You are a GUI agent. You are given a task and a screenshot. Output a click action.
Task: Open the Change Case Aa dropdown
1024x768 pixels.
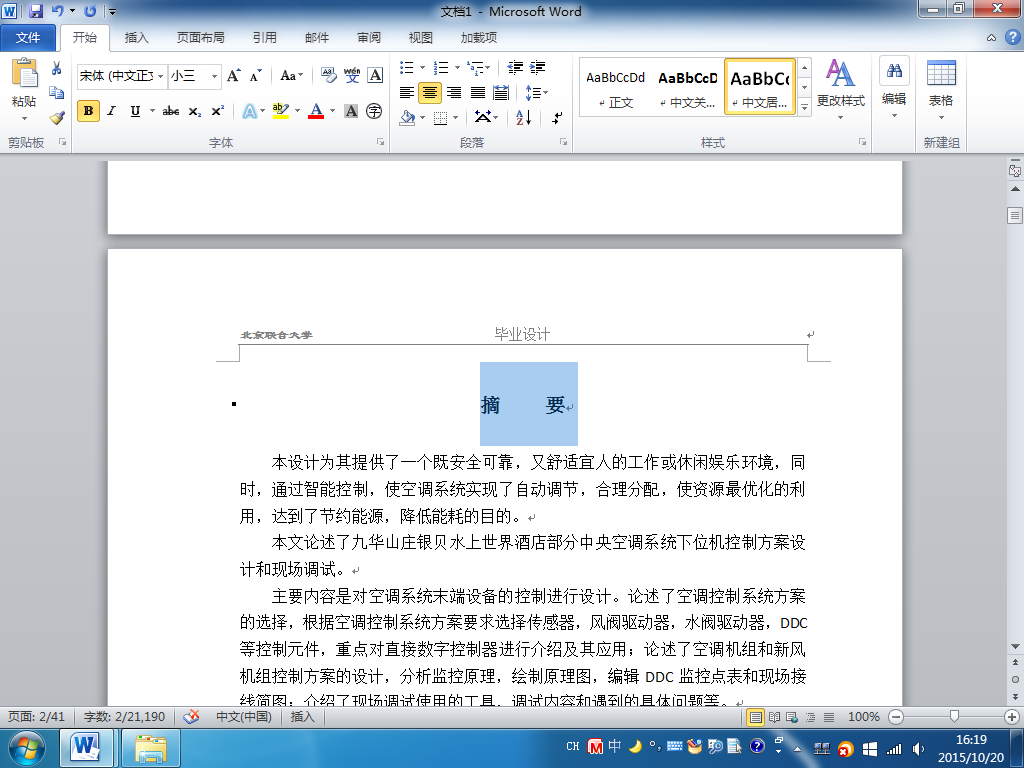click(x=292, y=76)
